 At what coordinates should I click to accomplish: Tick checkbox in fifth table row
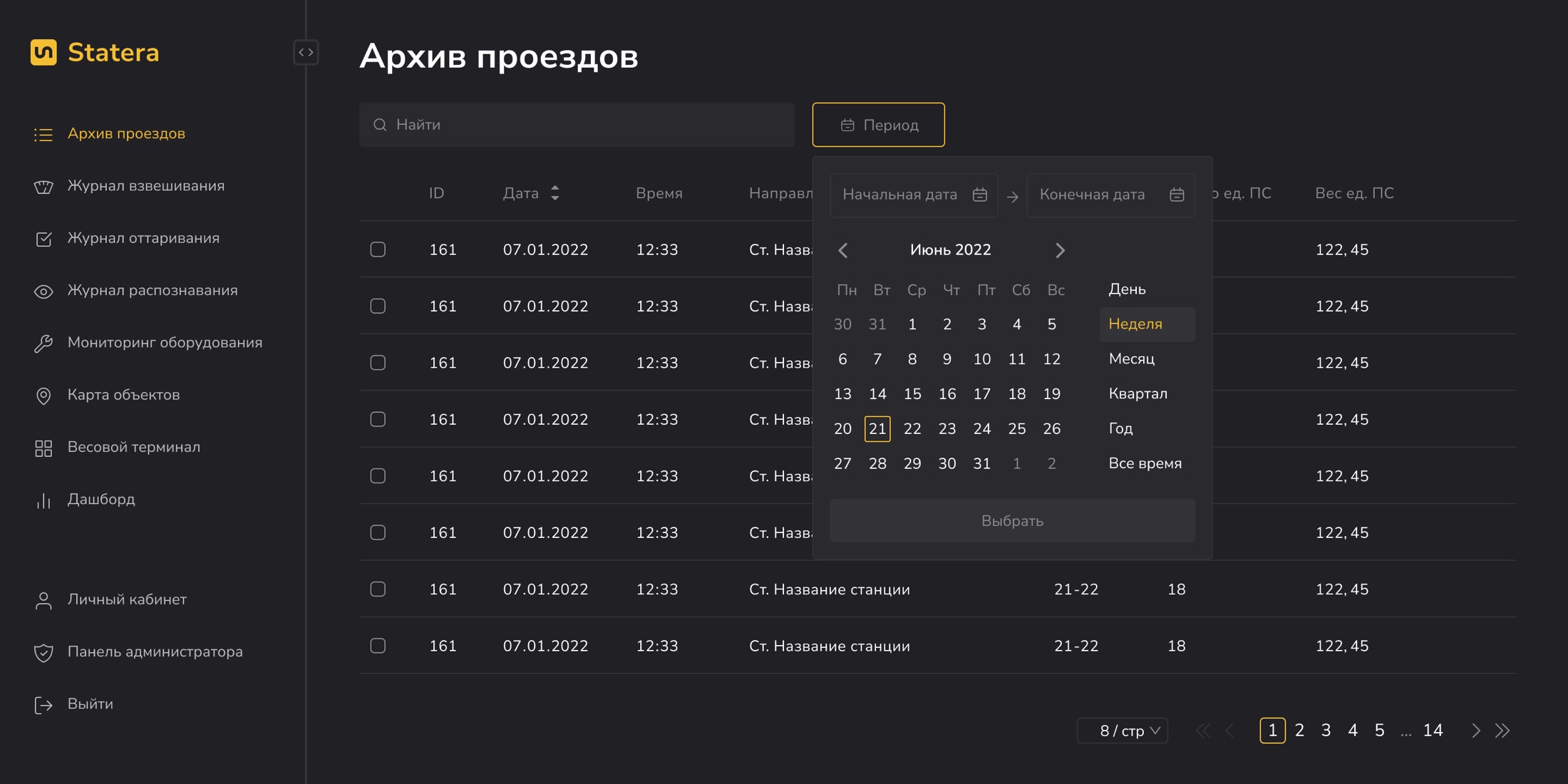pos(378,475)
